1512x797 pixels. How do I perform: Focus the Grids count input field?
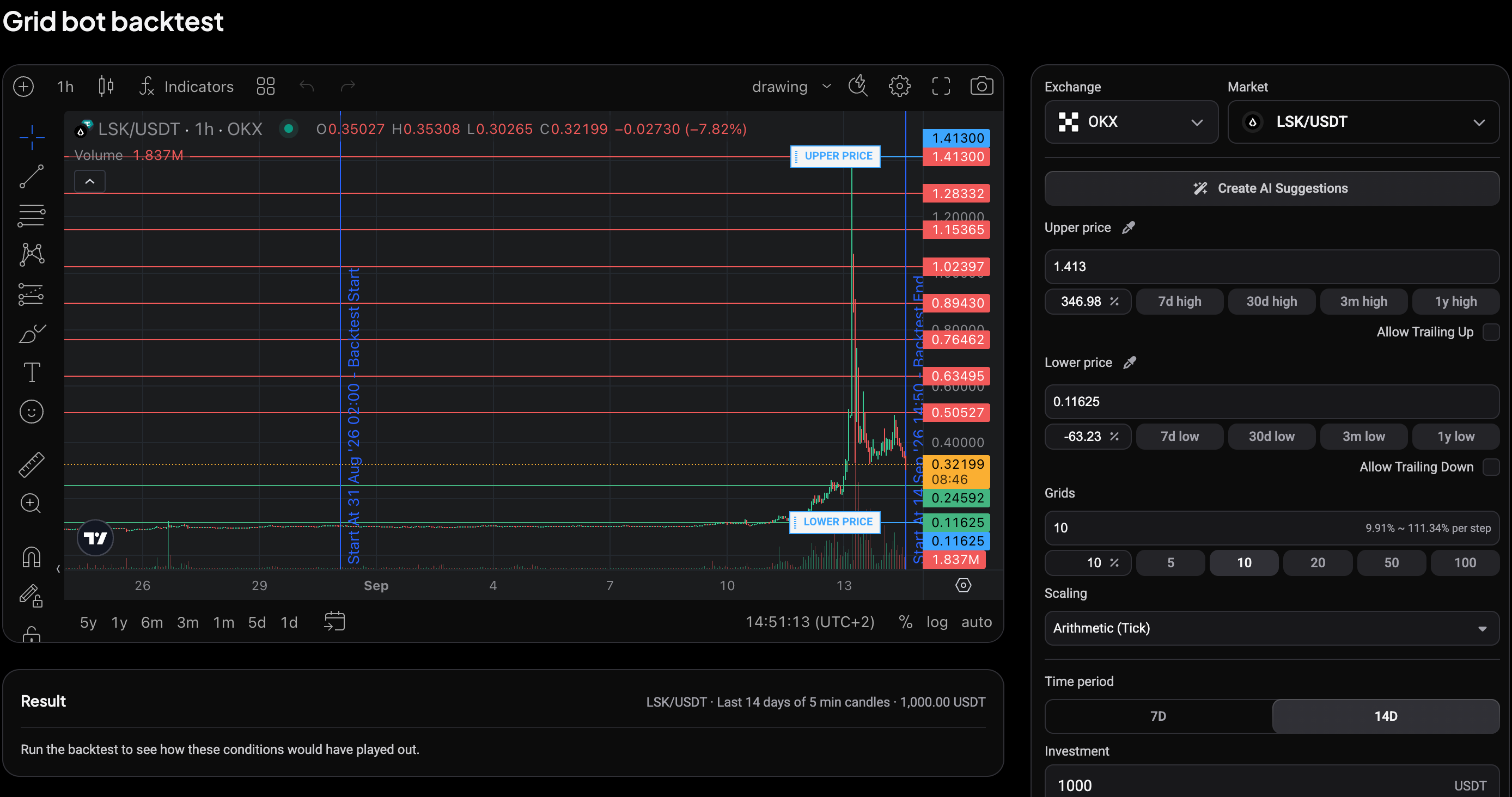(x=1272, y=527)
